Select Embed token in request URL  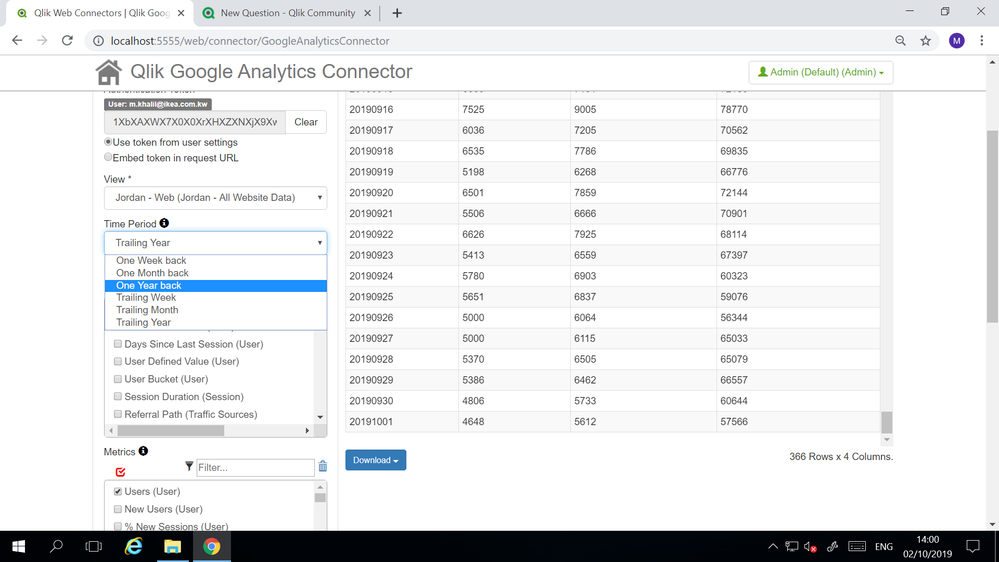[x=108, y=157]
